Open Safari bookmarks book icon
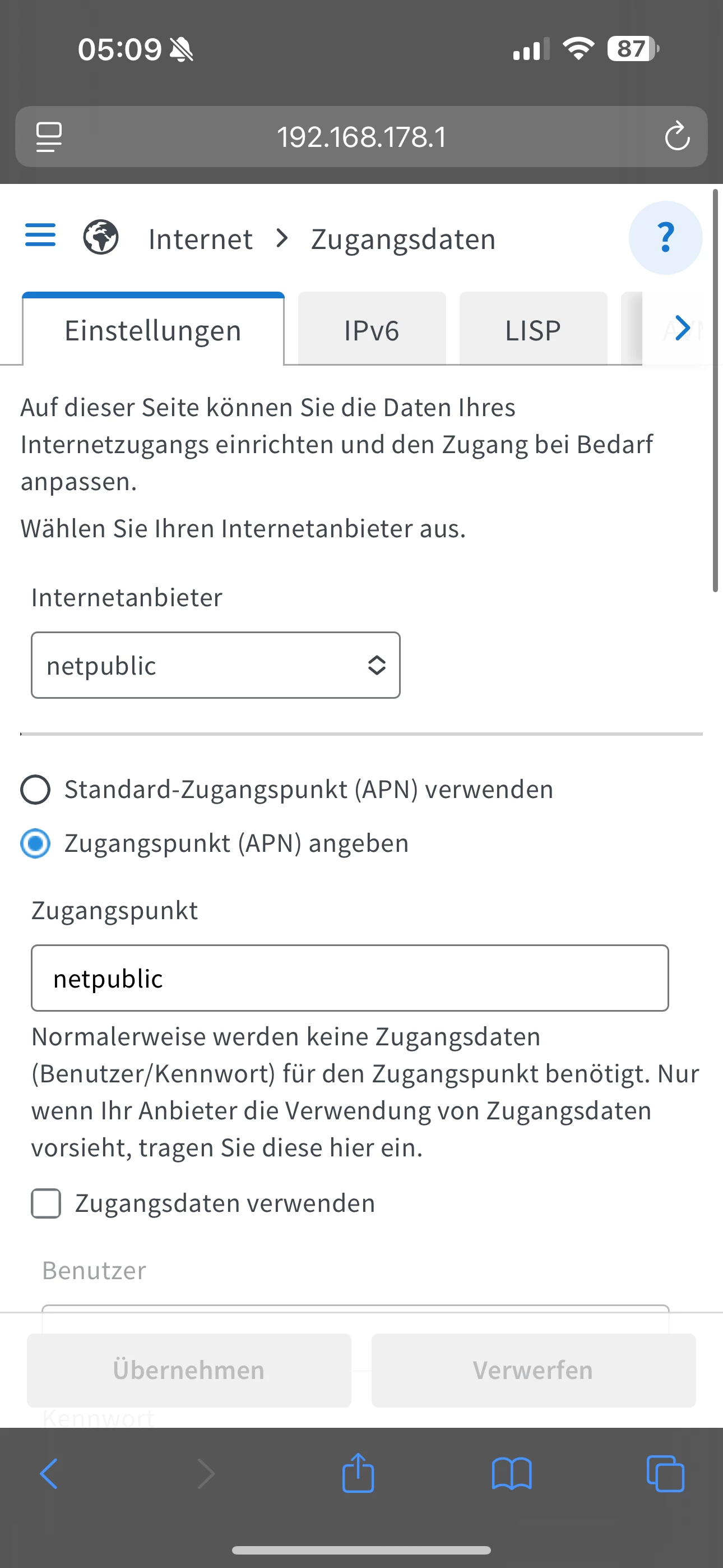 pyautogui.click(x=511, y=1474)
